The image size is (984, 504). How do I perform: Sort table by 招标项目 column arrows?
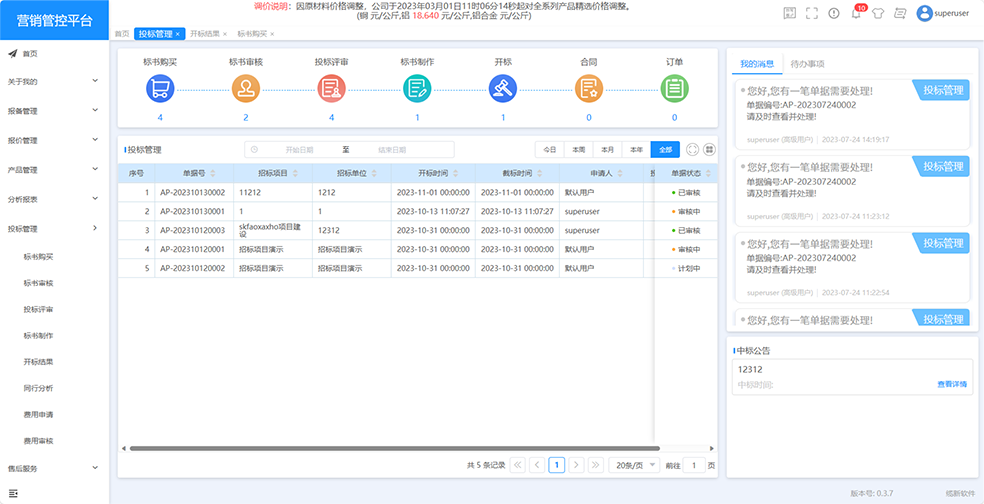coord(296,173)
